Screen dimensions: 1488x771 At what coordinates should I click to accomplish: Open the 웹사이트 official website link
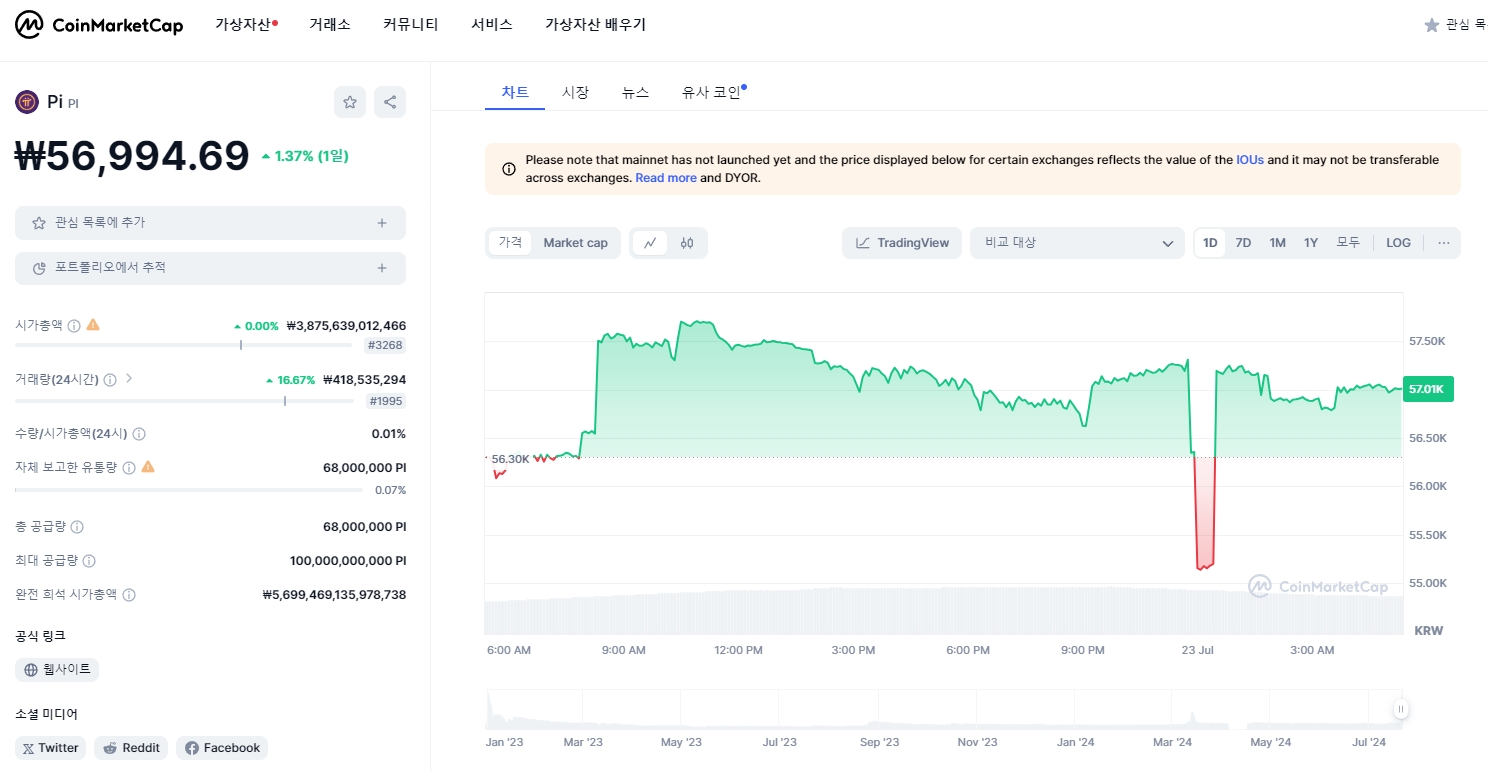(57, 669)
